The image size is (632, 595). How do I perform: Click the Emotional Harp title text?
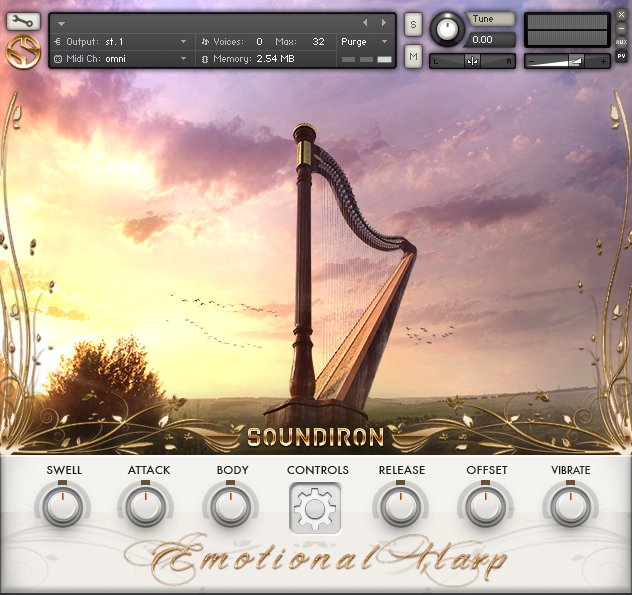[316, 558]
